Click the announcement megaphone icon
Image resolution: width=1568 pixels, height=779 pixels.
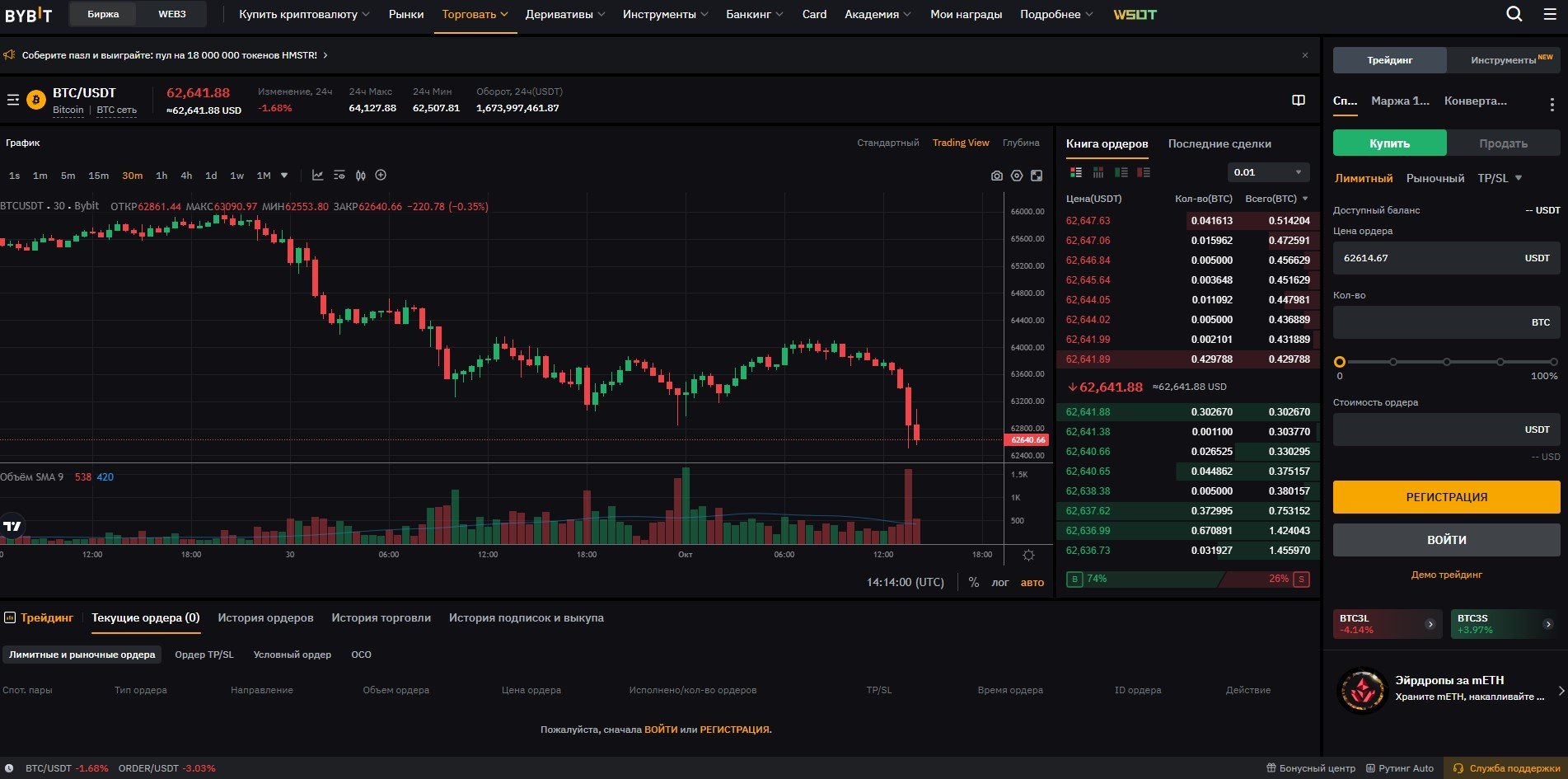point(9,55)
